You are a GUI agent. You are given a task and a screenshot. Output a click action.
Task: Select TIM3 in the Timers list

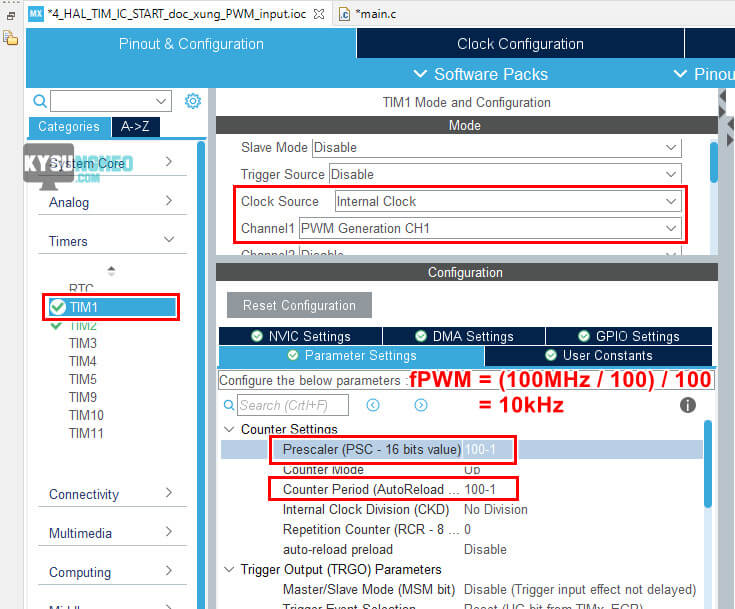(83, 343)
